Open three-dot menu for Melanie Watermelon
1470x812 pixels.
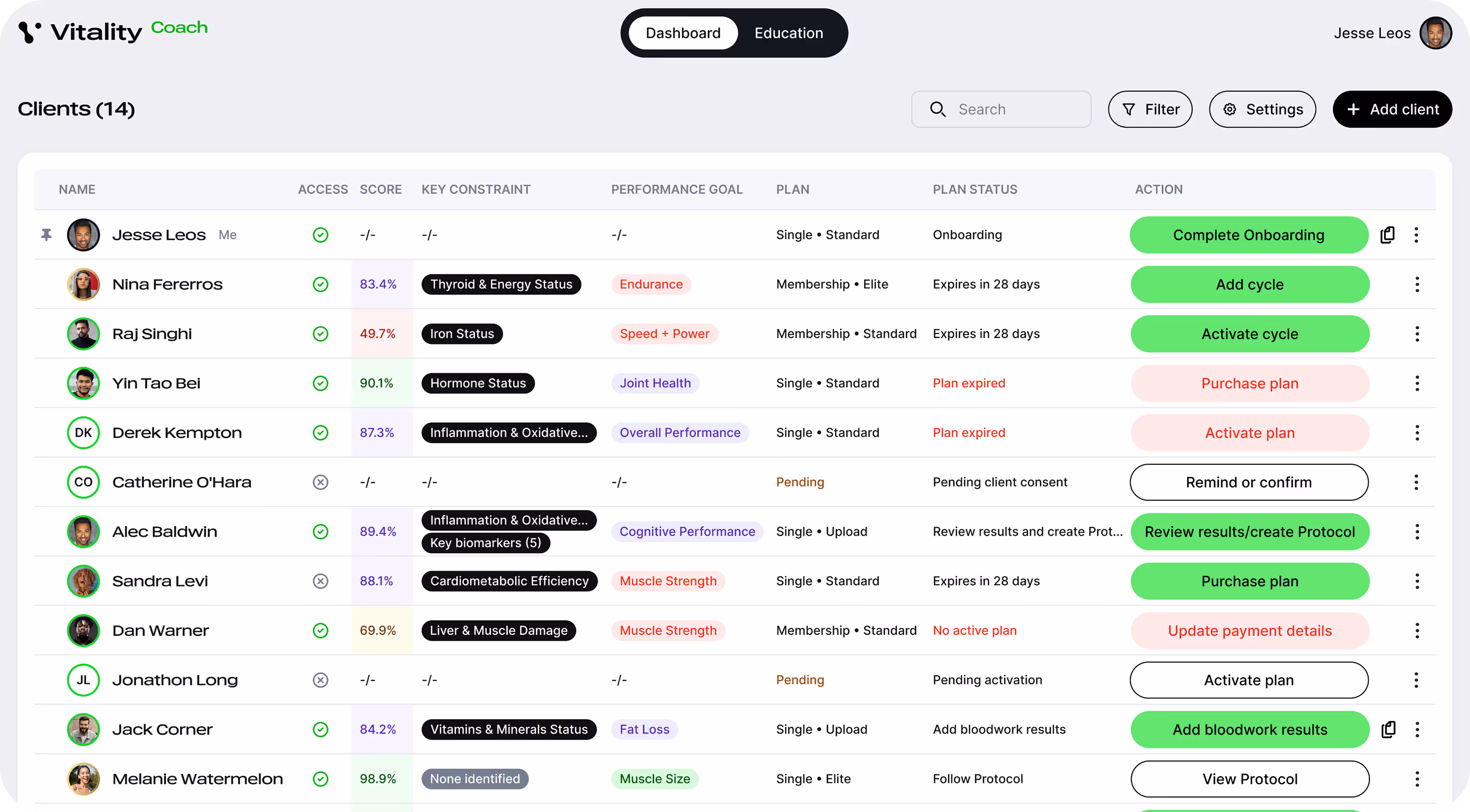(x=1417, y=779)
